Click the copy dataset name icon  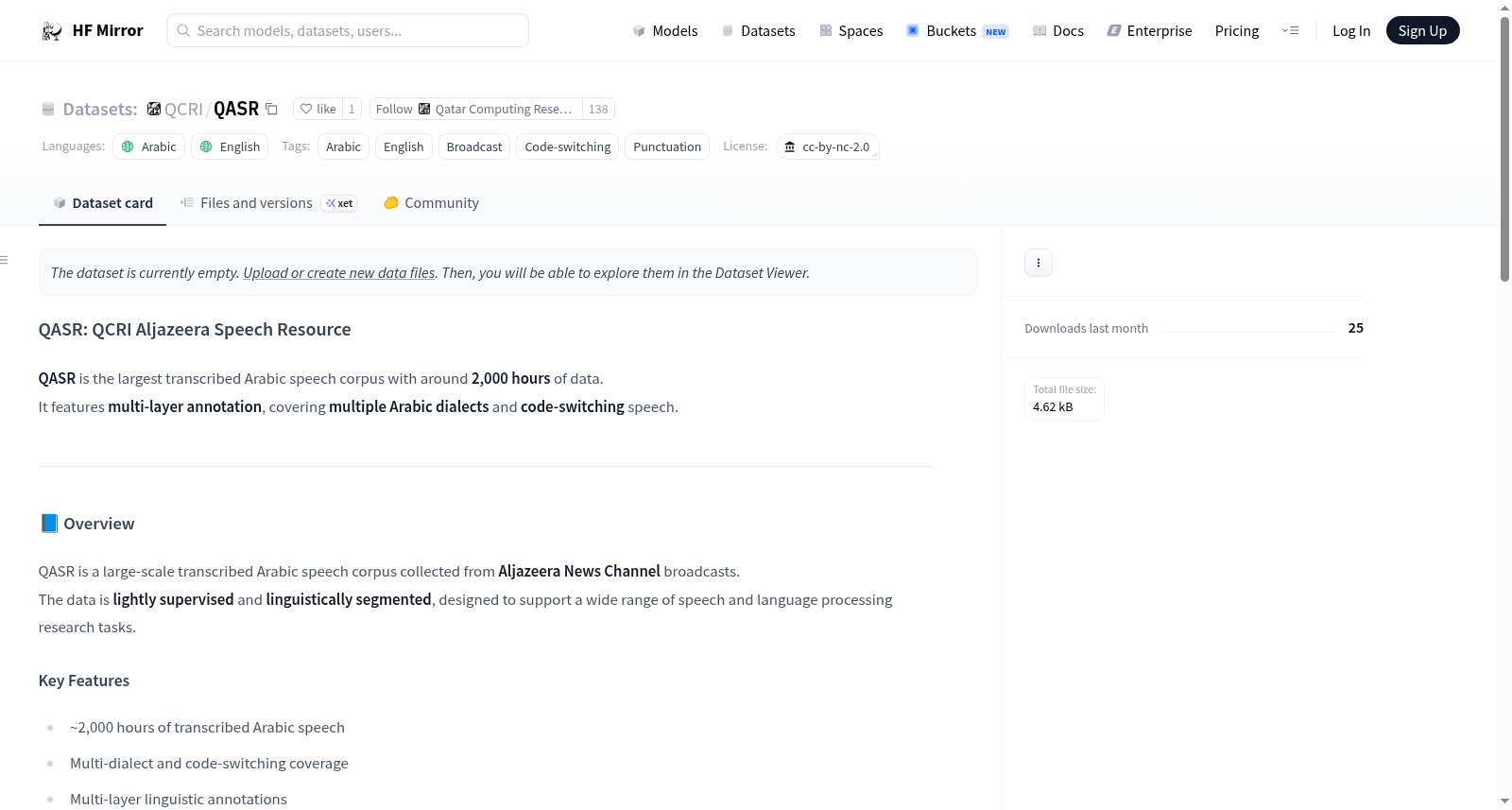271,109
